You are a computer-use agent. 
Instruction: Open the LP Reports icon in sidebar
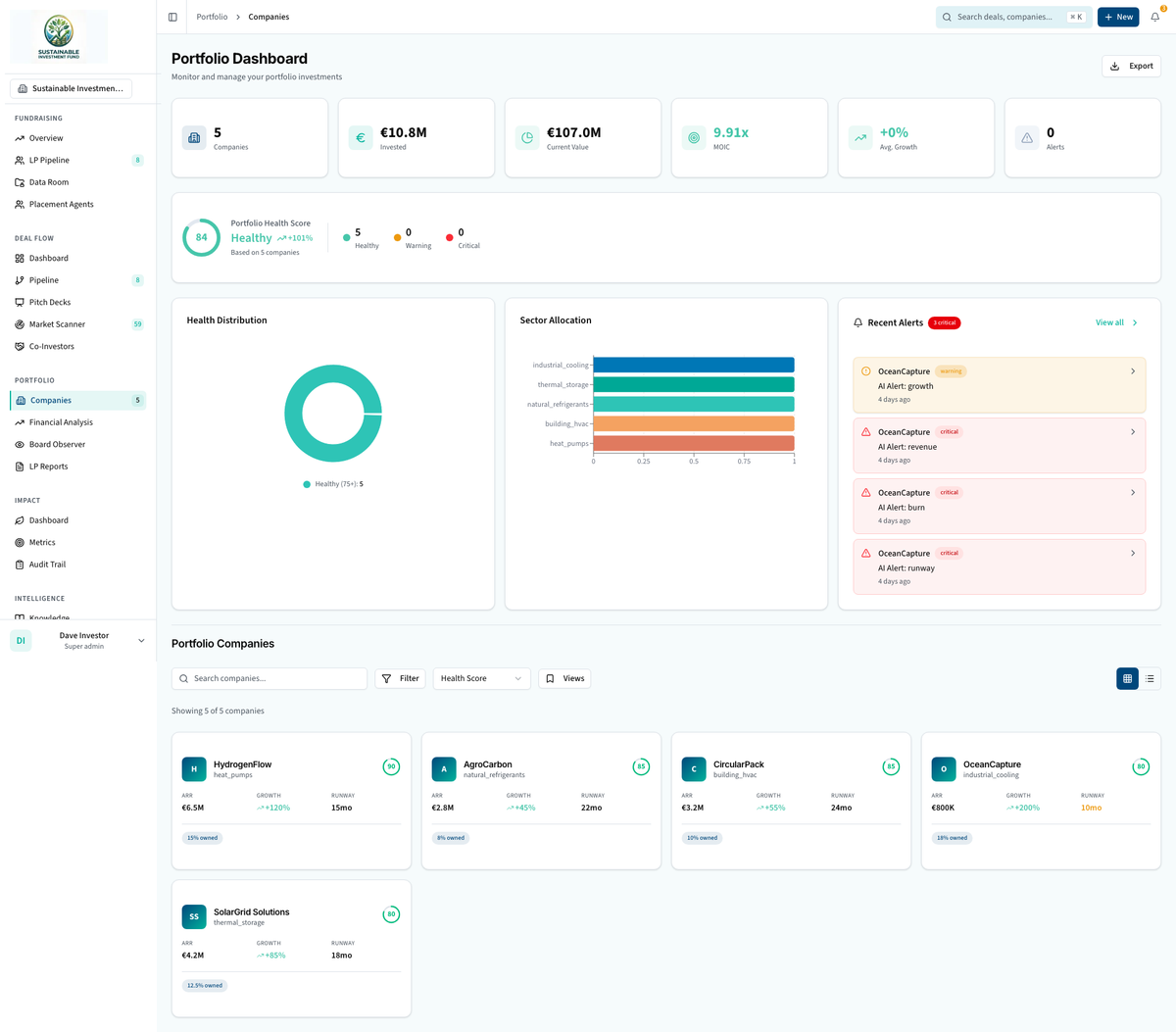tap(18, 466)
